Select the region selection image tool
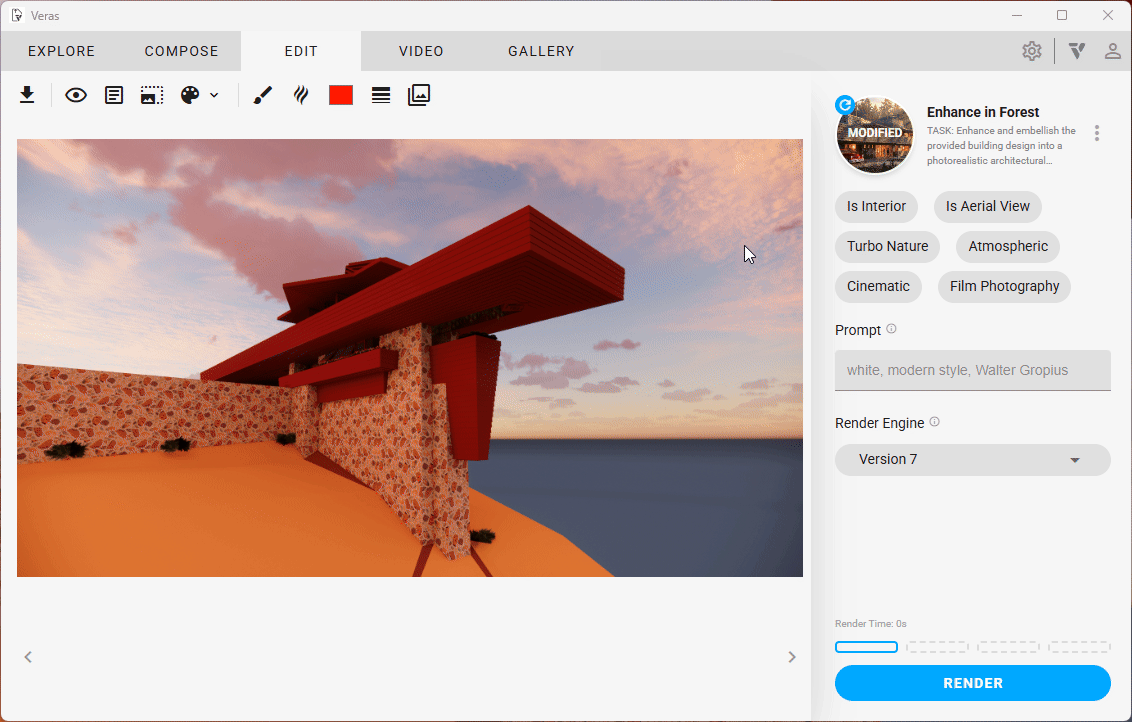Image resolution: width=1132 pixels, height=722 pixels. (x=152, y=95)
